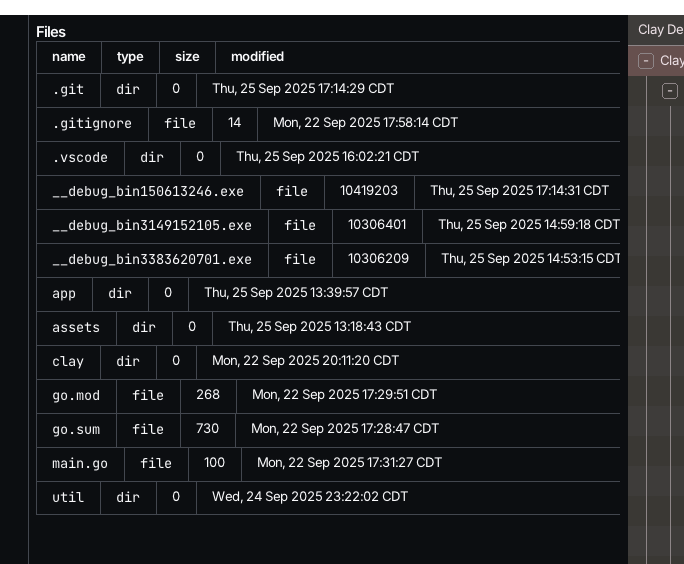The image size is (684, 564).
Task: Select __debug_bin150613246.exe file name
Action: click(x=148, y=191)
